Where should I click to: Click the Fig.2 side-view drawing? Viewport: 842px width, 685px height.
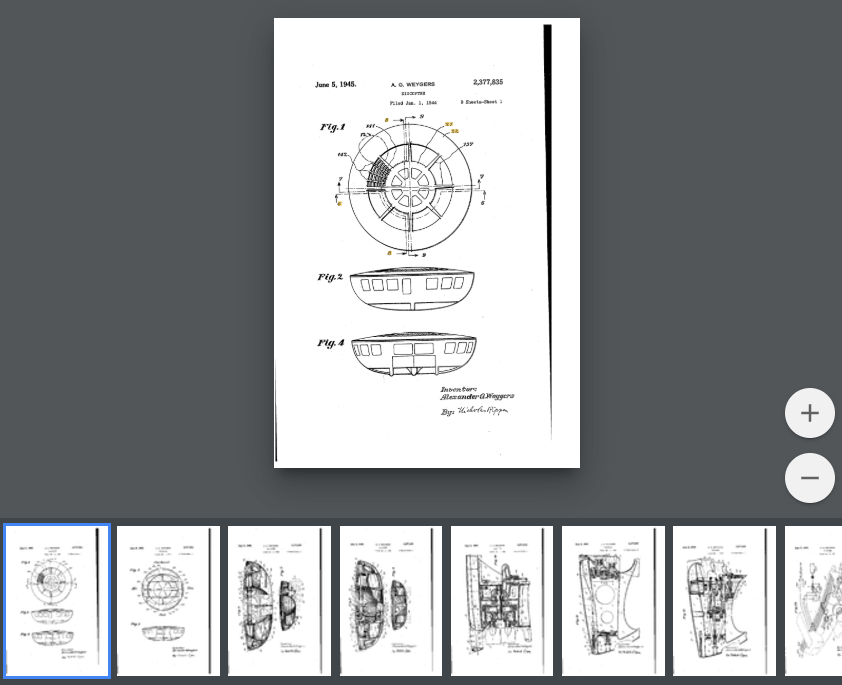point(412,290)
